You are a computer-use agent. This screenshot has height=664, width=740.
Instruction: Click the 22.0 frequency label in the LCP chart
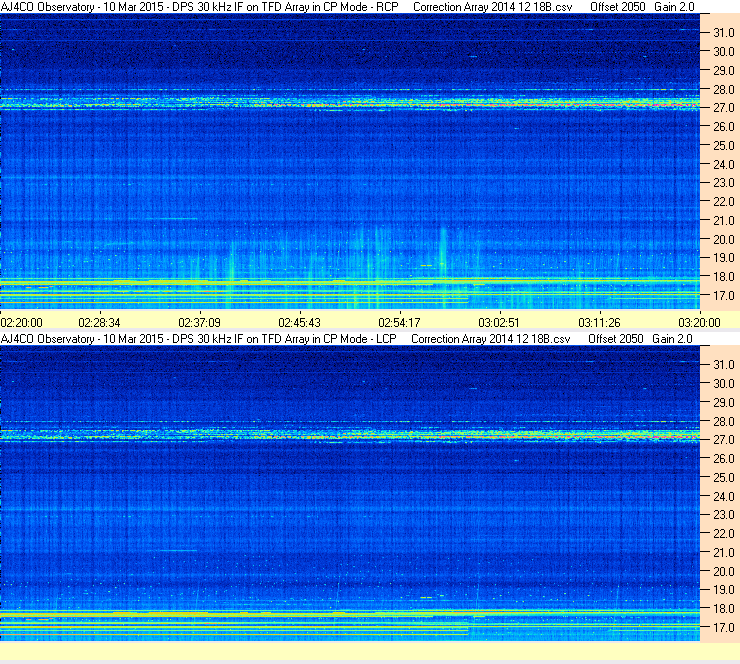(724, 534)
